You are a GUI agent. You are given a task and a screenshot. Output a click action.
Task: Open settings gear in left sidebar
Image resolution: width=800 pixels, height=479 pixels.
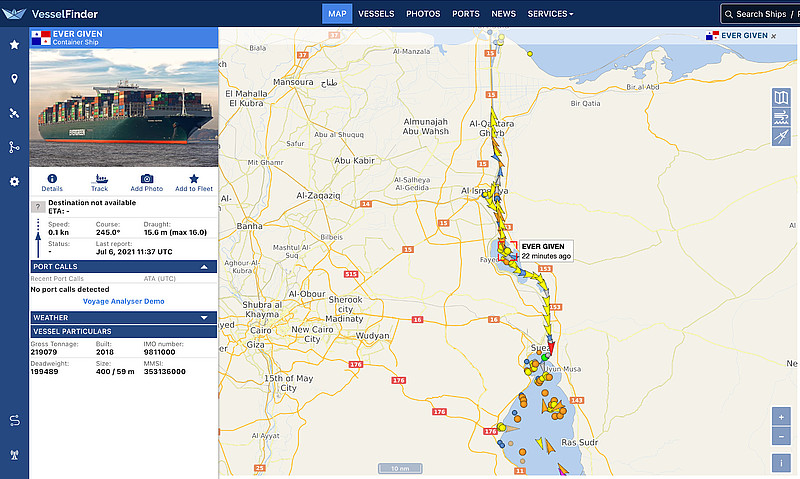click(14, 181)
